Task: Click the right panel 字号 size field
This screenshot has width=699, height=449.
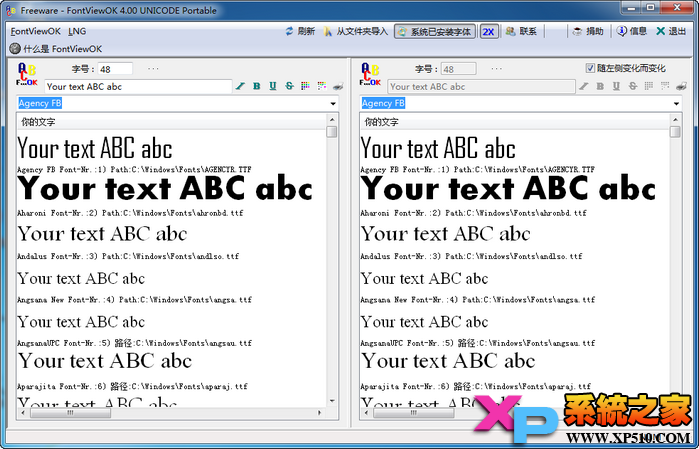Action: (x=458, y=69)
